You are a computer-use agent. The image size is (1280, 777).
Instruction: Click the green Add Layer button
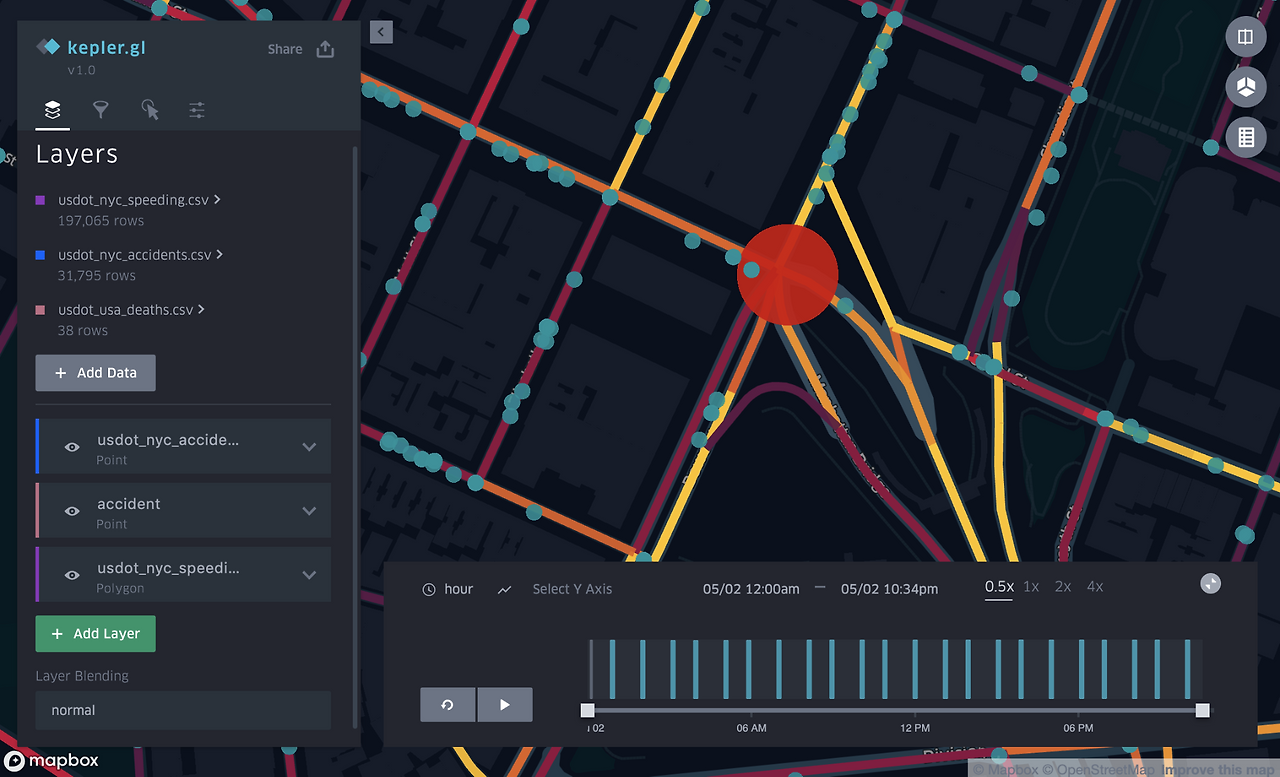pos(95,633)
